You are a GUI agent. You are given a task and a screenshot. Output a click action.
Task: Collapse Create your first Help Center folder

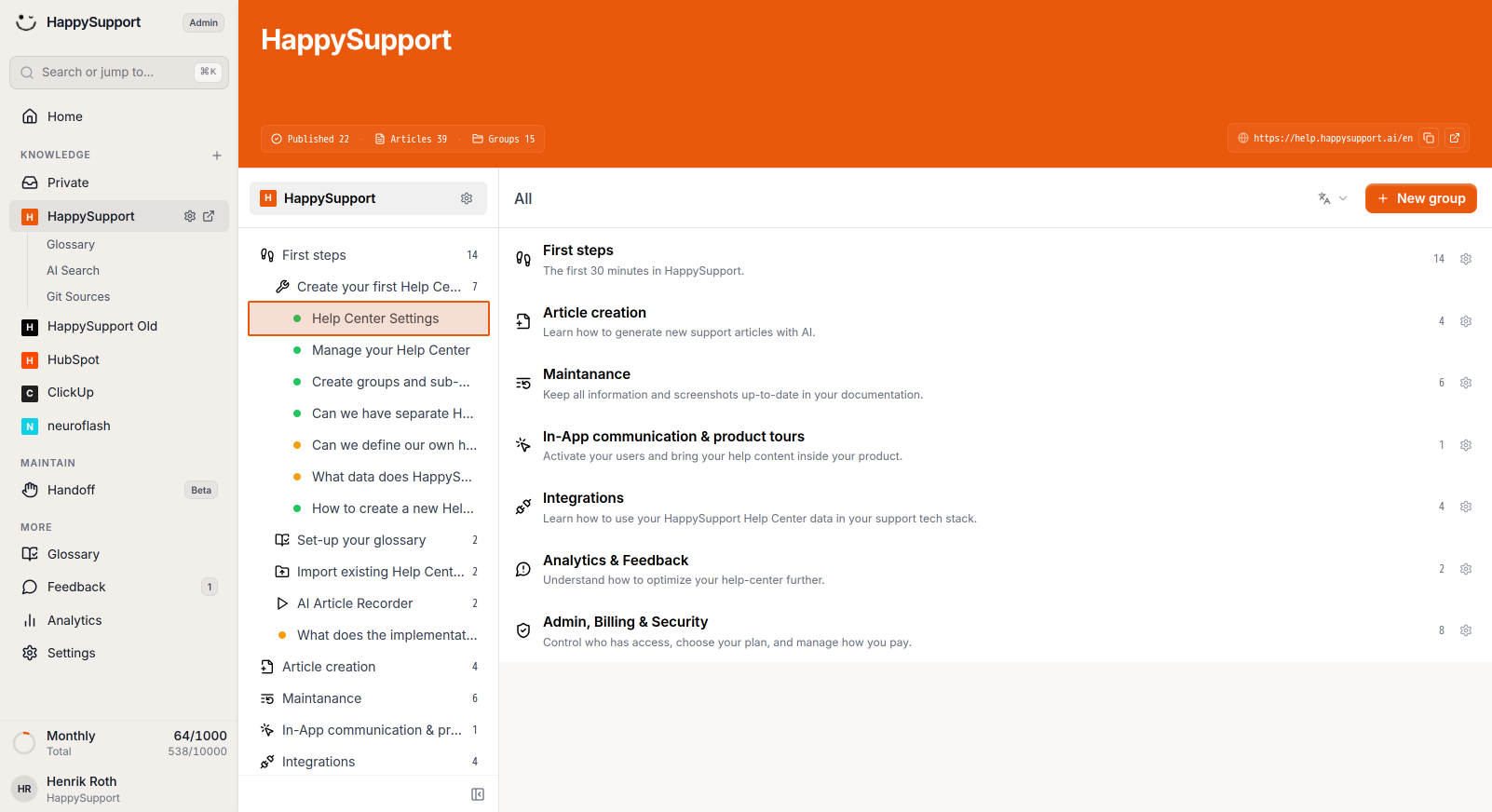click(x=369, y=287)
